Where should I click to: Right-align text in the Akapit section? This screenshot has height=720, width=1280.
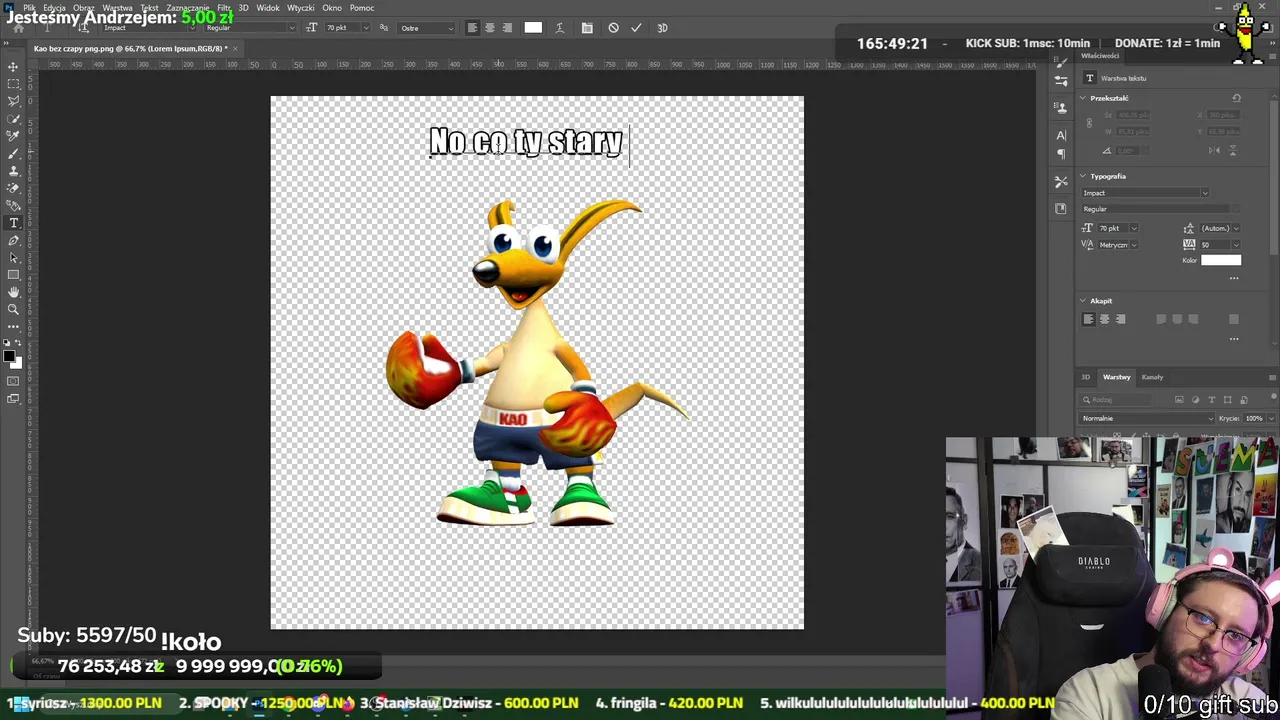[1120, 319]
